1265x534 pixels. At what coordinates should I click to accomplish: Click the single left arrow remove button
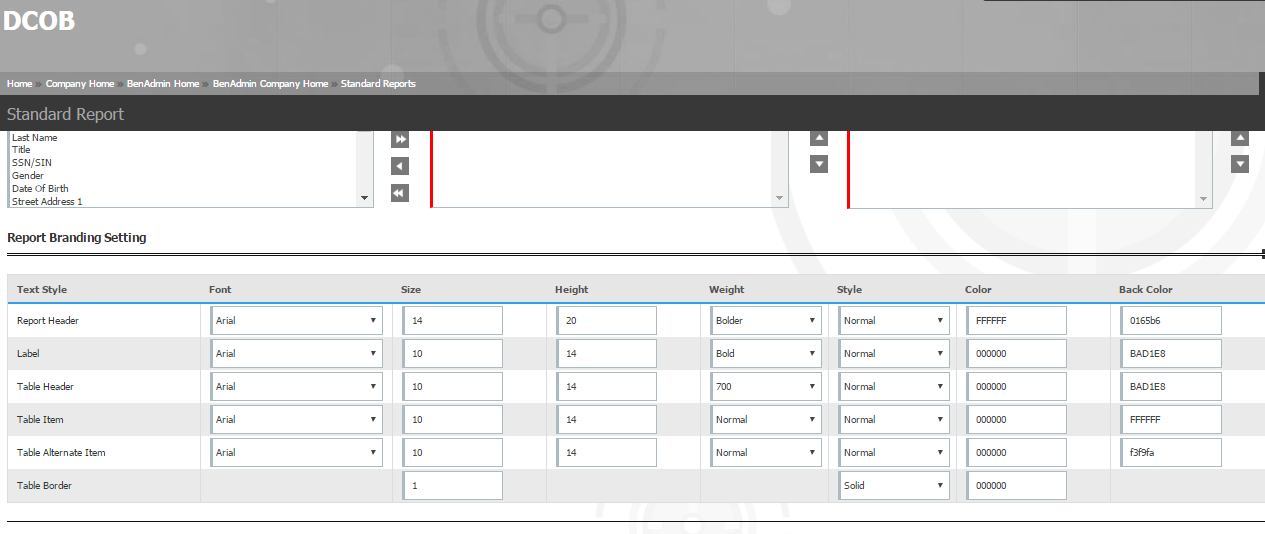[x=400, y=166]
